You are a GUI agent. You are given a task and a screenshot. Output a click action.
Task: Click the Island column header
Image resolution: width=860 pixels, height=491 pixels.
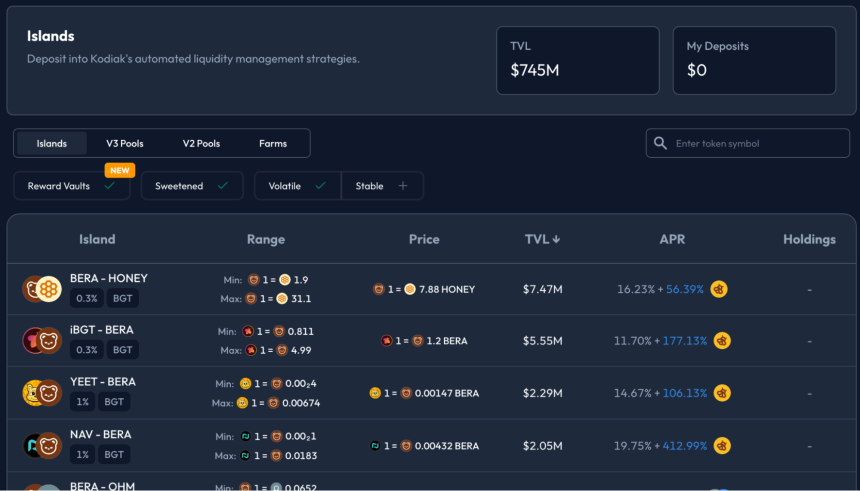(x=97, y=239)
